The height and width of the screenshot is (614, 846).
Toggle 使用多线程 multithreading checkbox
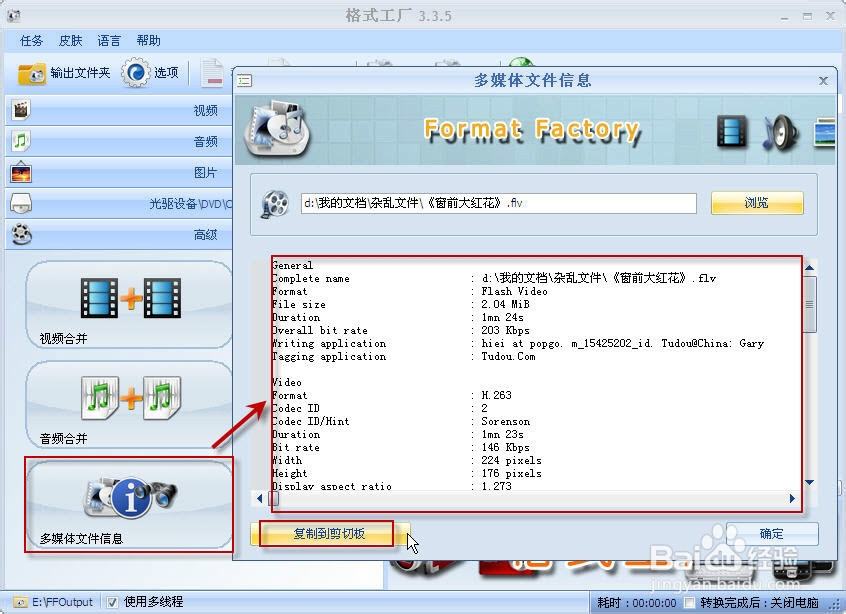click(x=112, y=602)
